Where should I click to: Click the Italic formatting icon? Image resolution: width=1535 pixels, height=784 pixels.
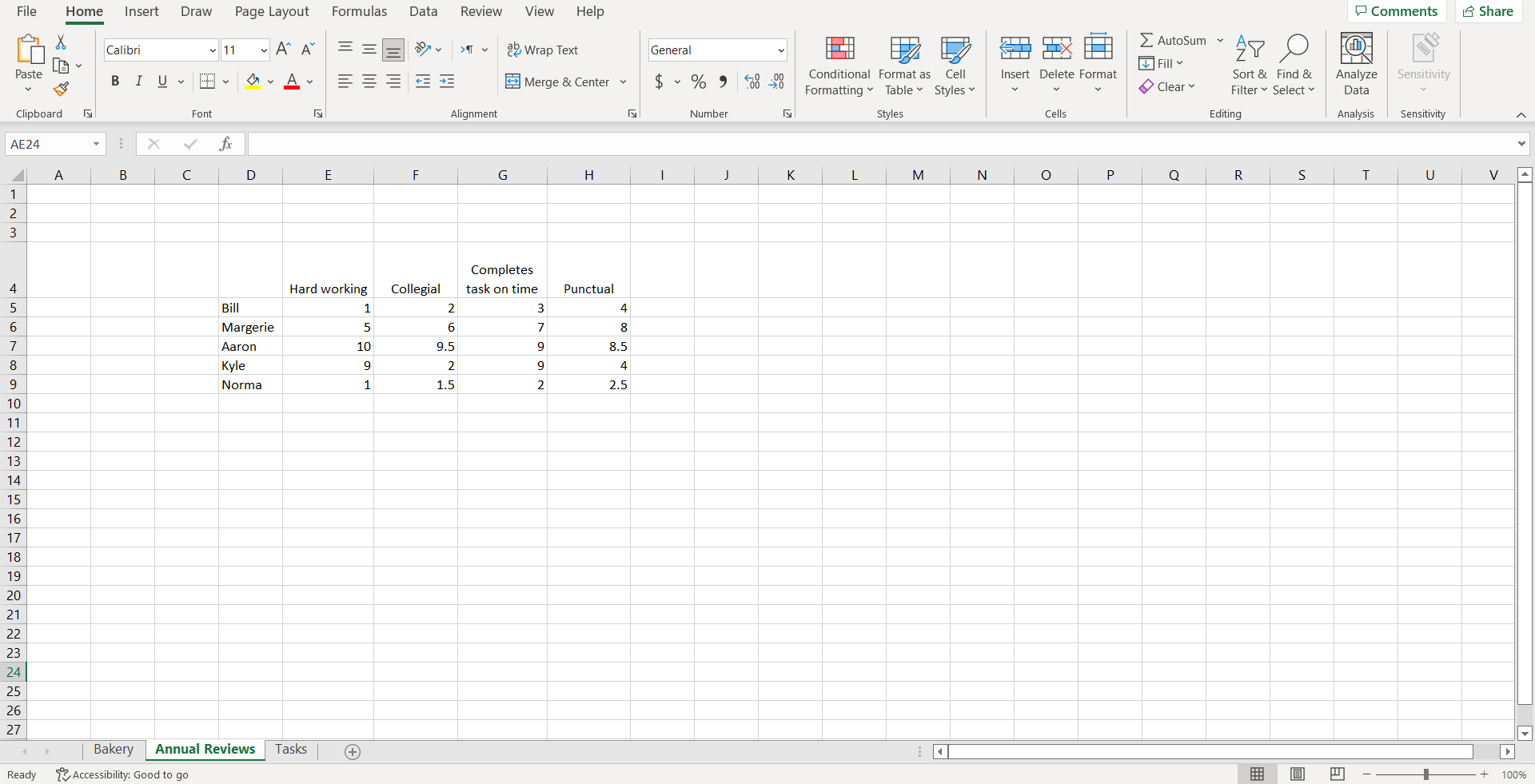click(x=138, y=81)
